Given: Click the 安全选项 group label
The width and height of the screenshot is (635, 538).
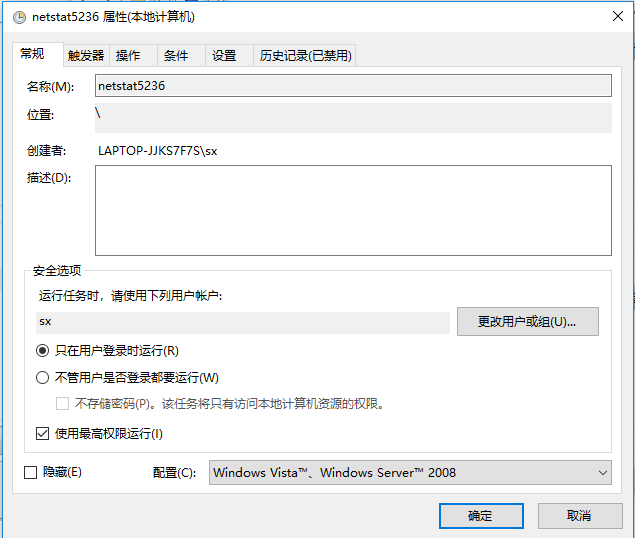Looking at the screenshot, I should pos(57,271).
